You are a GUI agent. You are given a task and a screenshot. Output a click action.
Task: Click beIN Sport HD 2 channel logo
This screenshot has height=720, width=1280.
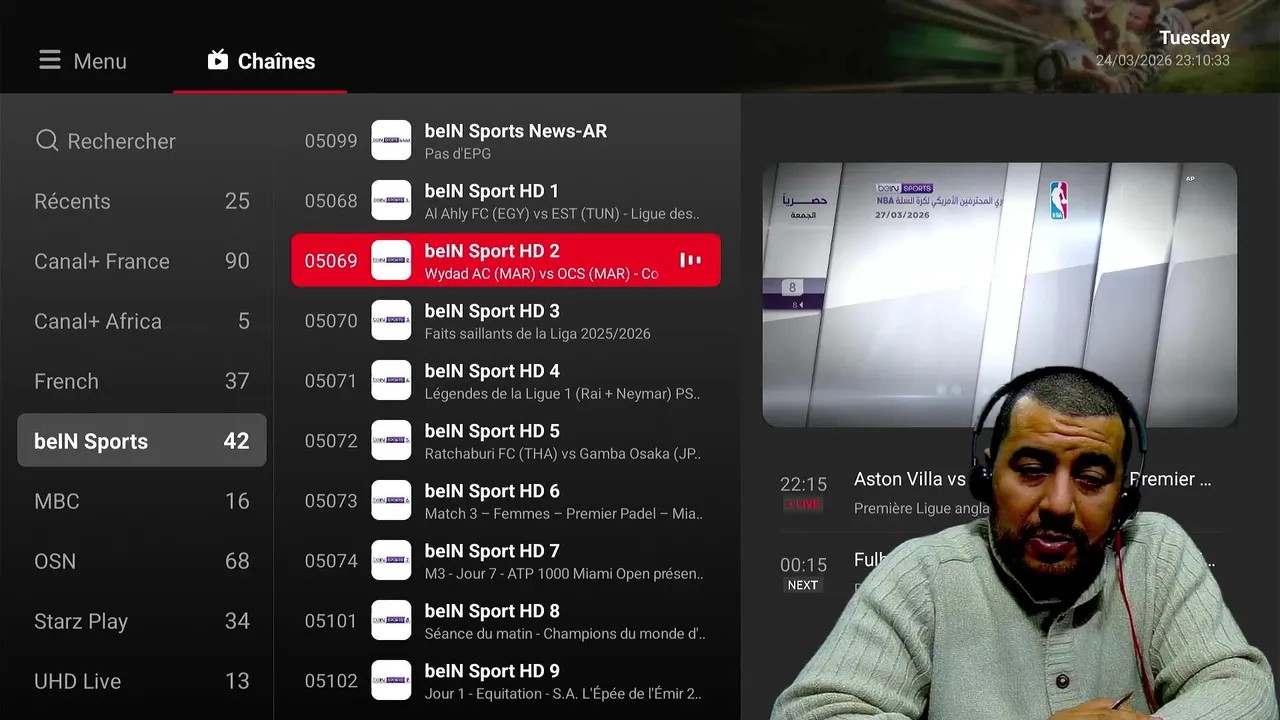[x=391, y=260]
